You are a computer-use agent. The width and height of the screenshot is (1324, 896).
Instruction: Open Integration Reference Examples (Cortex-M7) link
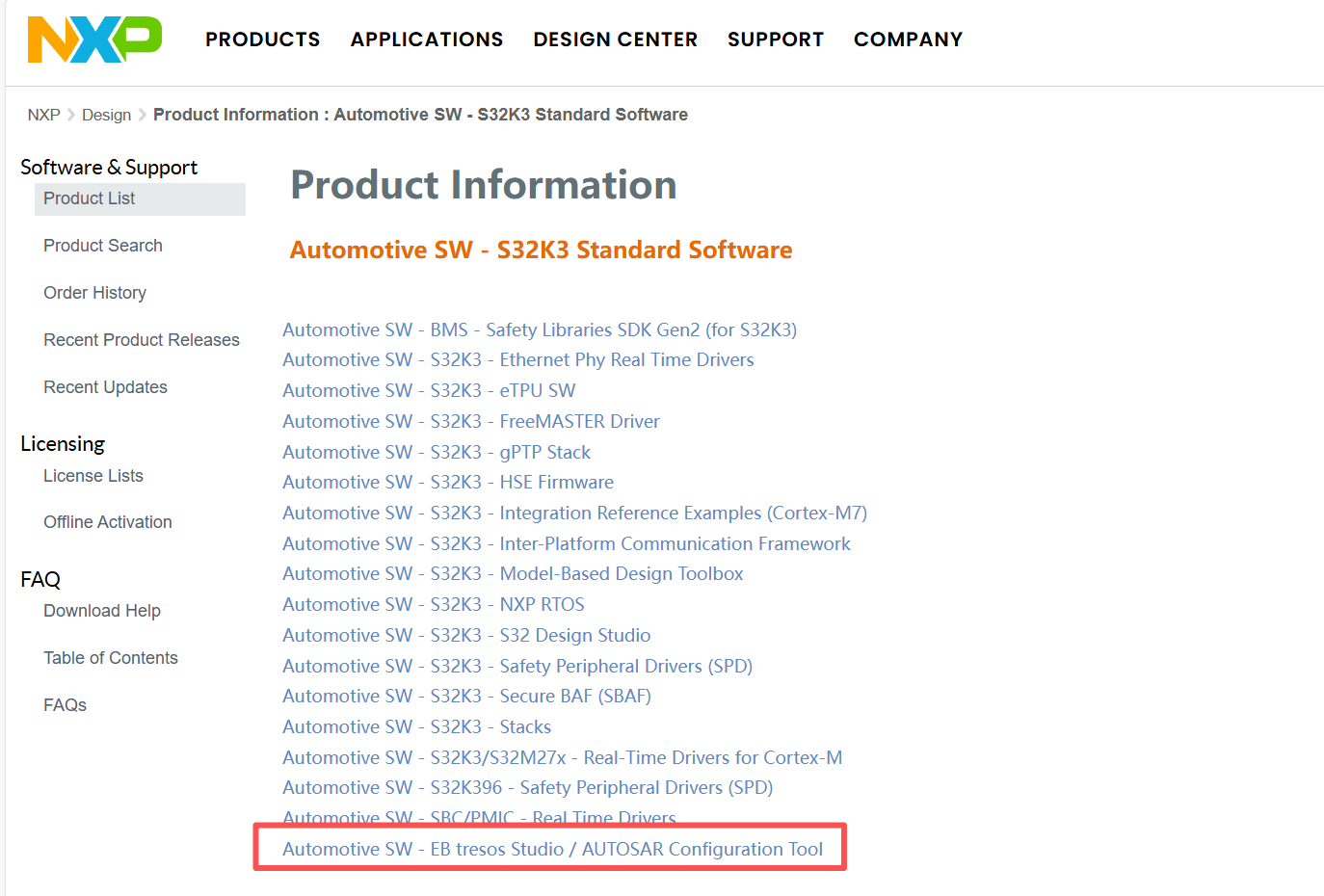(575, 513)
